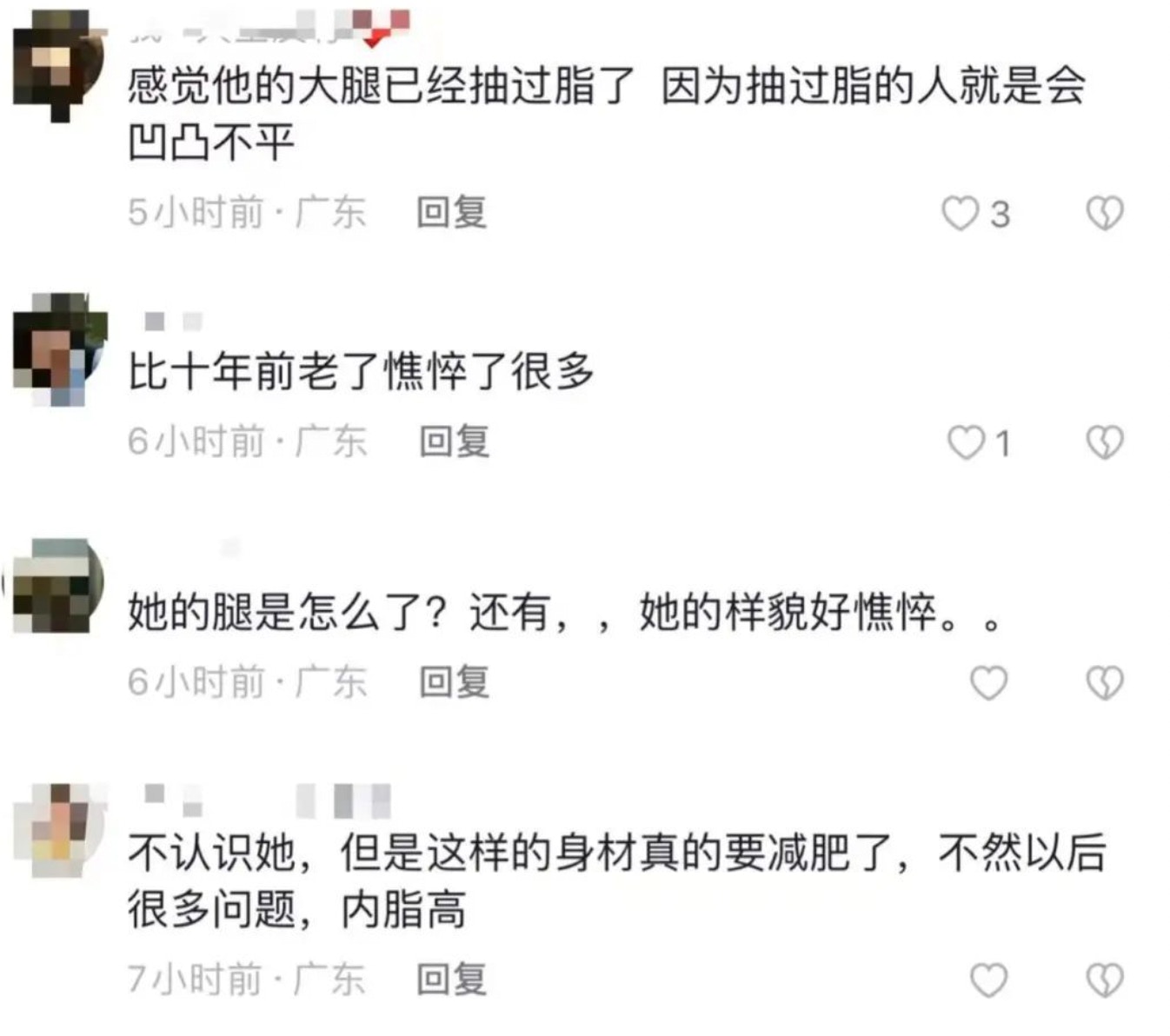Screen dimensions: 1170x1036
Task: Open avatar of 她的腿是怎么了 commenter
Action: coord(57,586)
